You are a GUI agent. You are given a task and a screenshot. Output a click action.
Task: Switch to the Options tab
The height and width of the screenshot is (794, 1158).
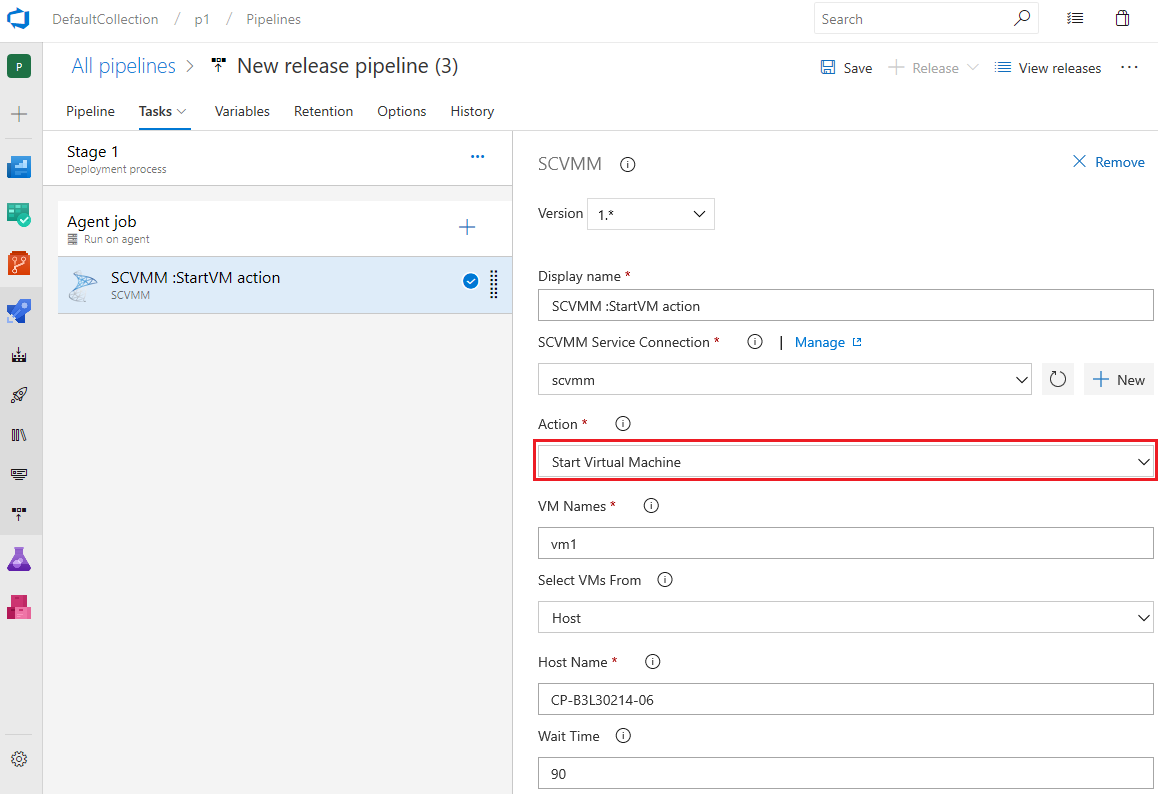tap(402, 111)
